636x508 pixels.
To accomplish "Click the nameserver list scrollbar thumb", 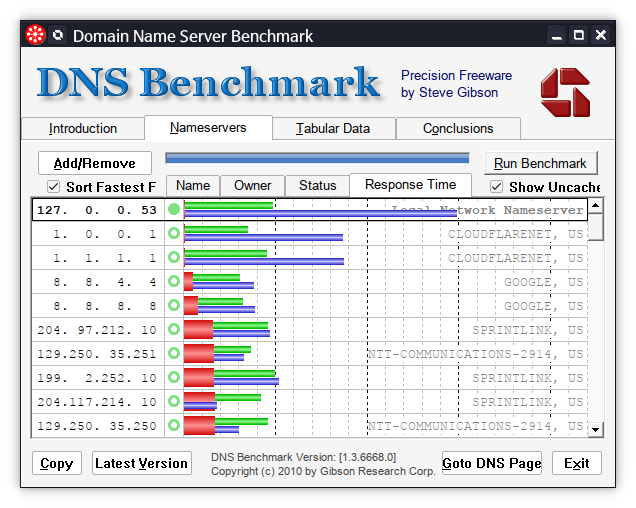I will pyautogui.click(x=595, y=227).
